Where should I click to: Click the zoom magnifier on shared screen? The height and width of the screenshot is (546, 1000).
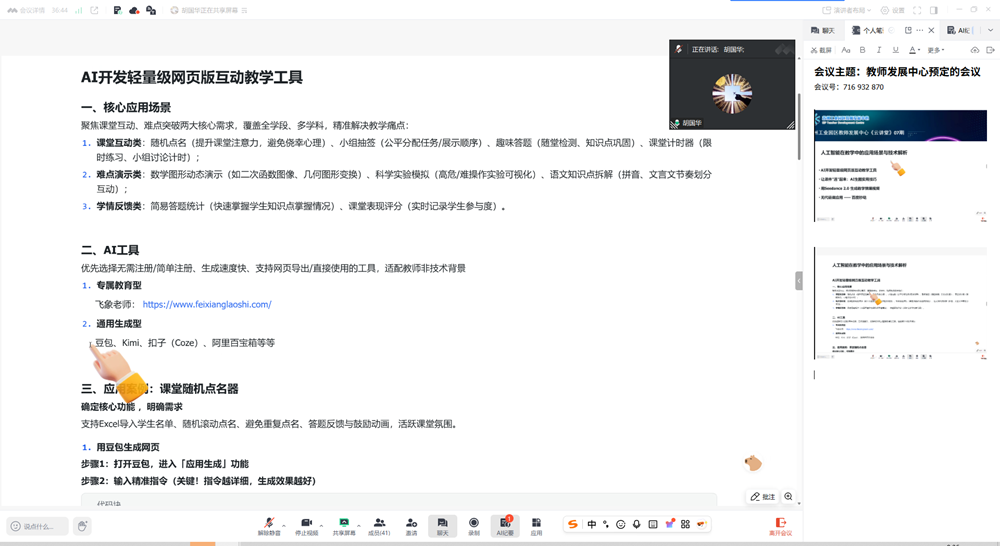pos(788,496)
